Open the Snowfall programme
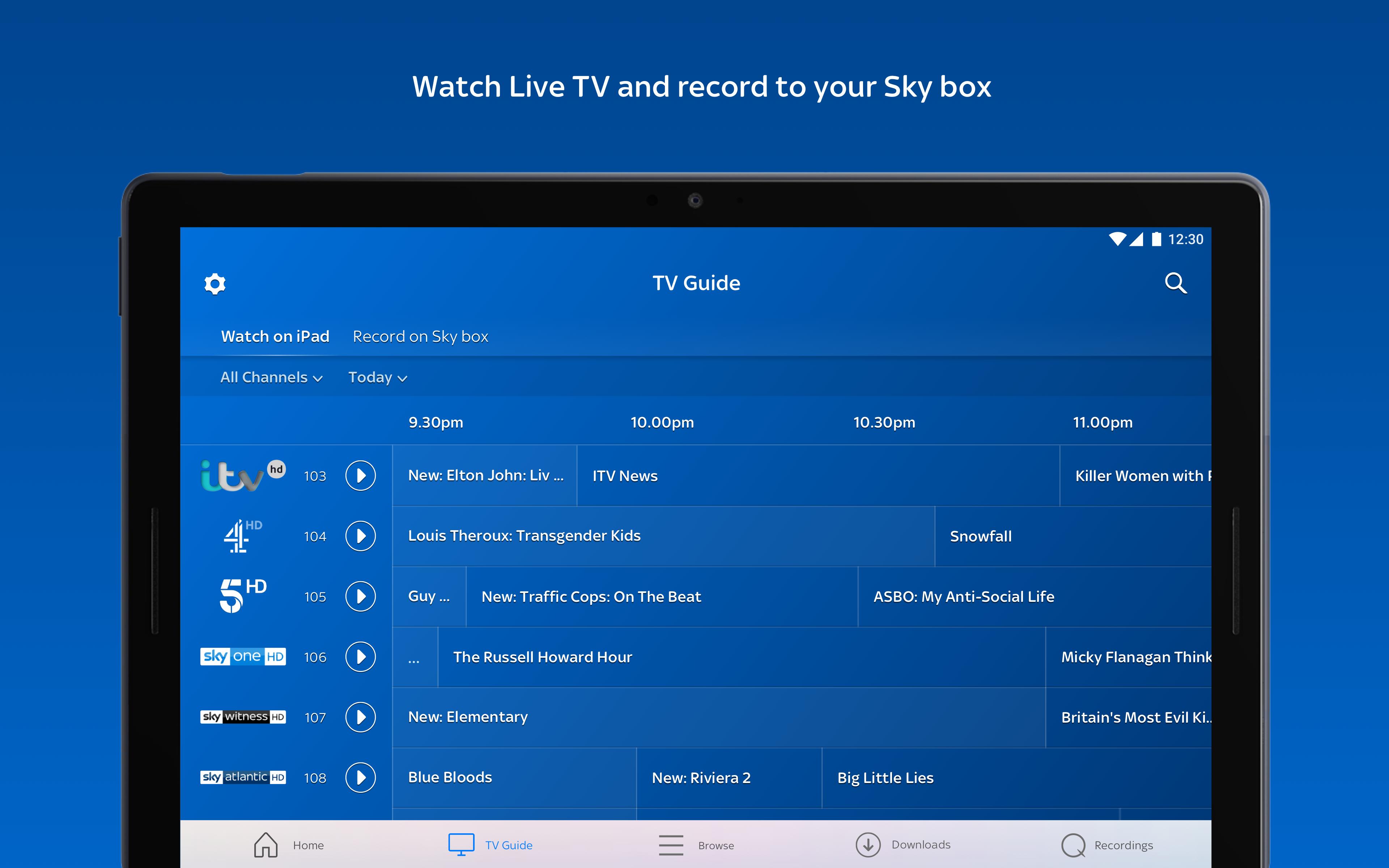Viewport: 1389px width, 868px height. point(1073,536)
